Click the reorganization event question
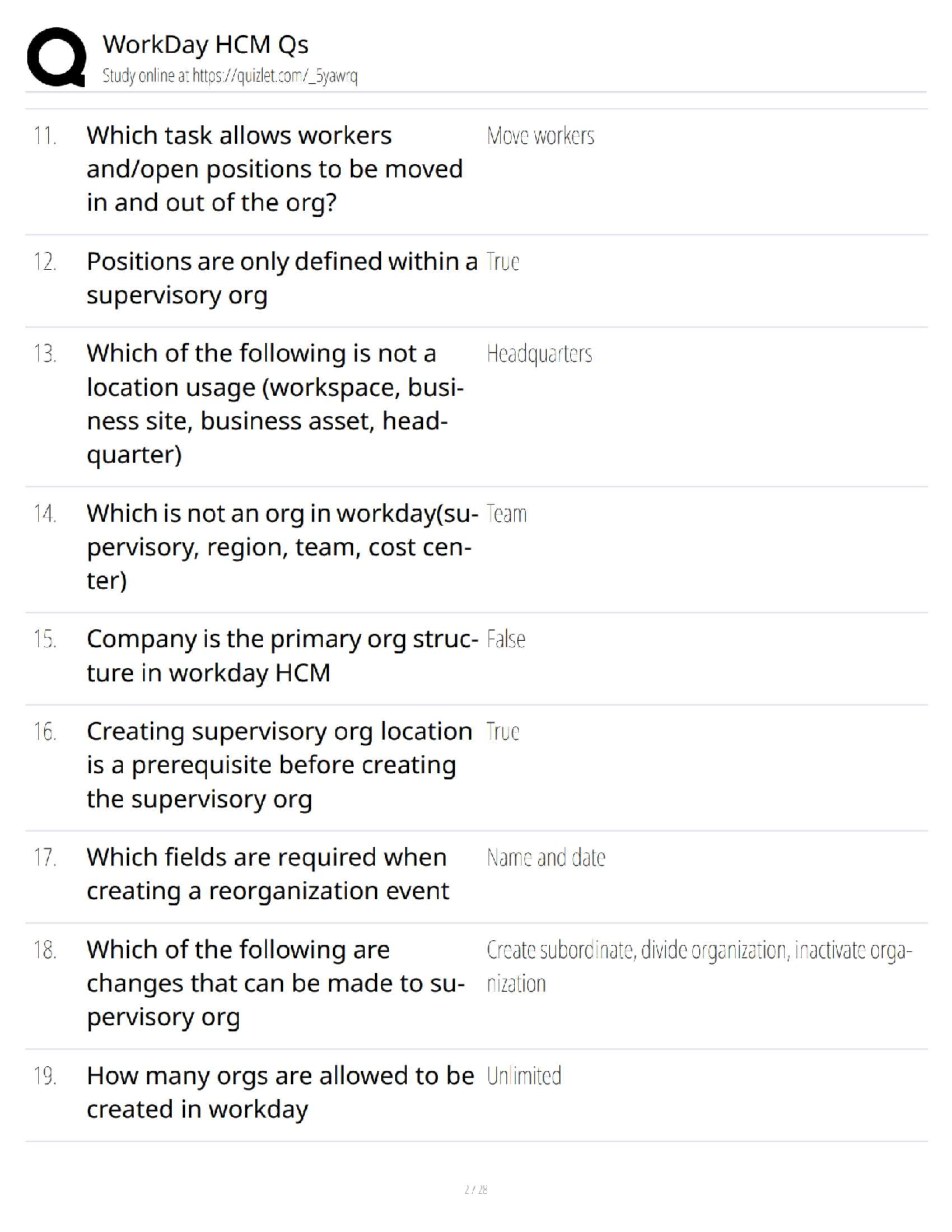 [268, 873]
